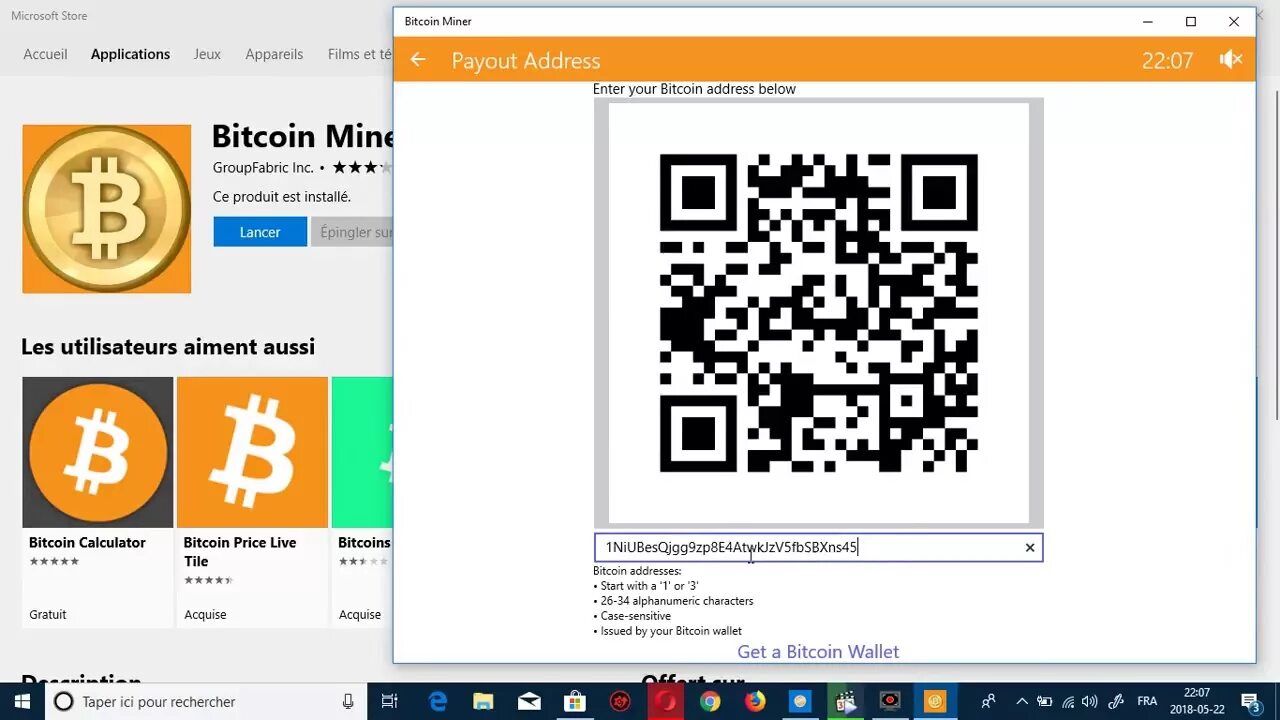Open the taskbar clock and date
1280x720 pixels.
point(1197,701)
